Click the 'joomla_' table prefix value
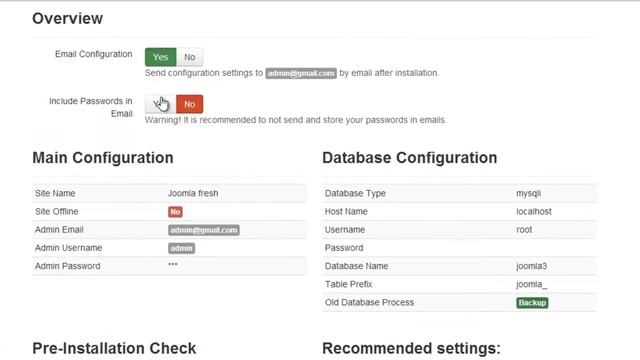 531,284
